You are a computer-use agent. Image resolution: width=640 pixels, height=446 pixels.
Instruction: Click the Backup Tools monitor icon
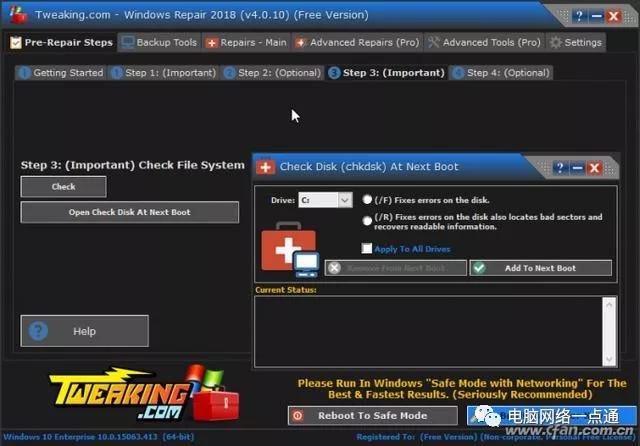coord(128,42)
